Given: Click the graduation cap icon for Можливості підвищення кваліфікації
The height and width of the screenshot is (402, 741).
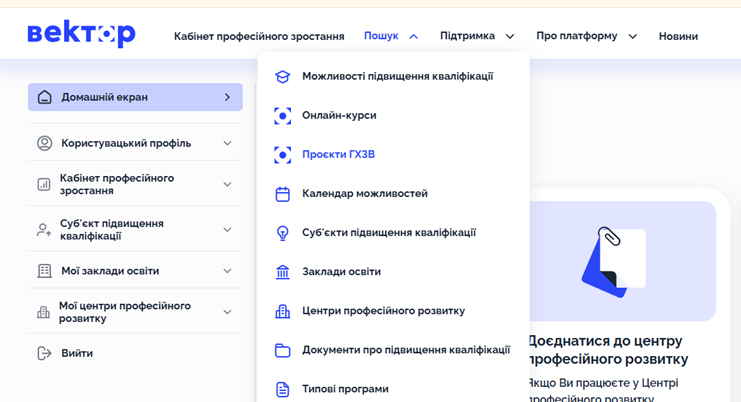Looking at the screenshot, I should tap(283, 77).
